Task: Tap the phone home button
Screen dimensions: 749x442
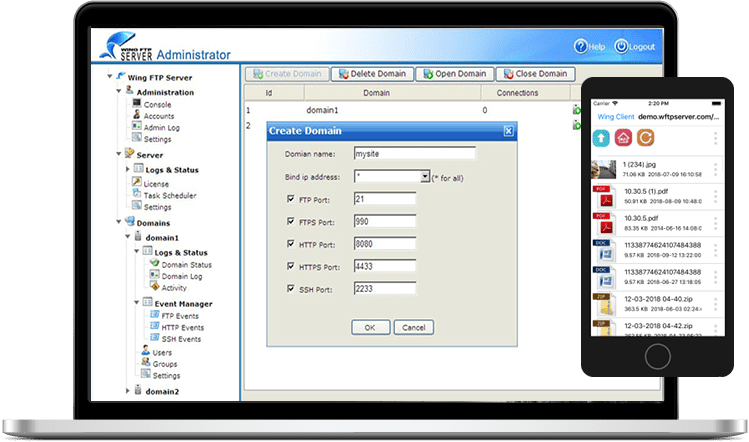Action: coord(657,356)
